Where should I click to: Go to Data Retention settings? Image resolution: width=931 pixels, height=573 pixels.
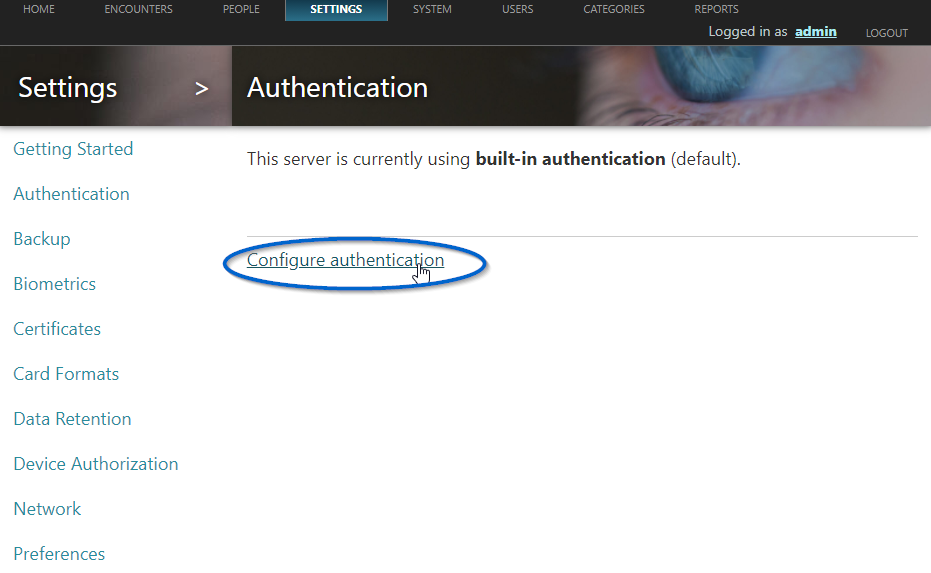click(x=72, y=419)
